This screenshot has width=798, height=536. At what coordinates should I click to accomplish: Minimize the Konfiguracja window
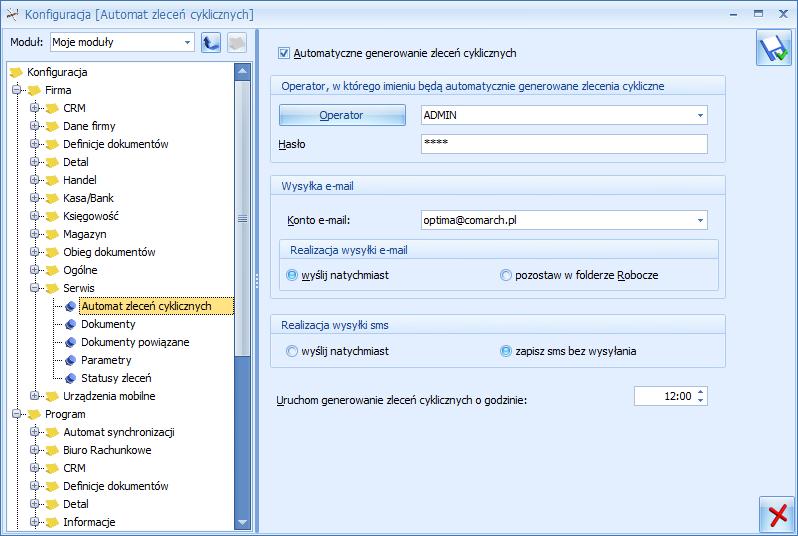(x=733, y=14)
